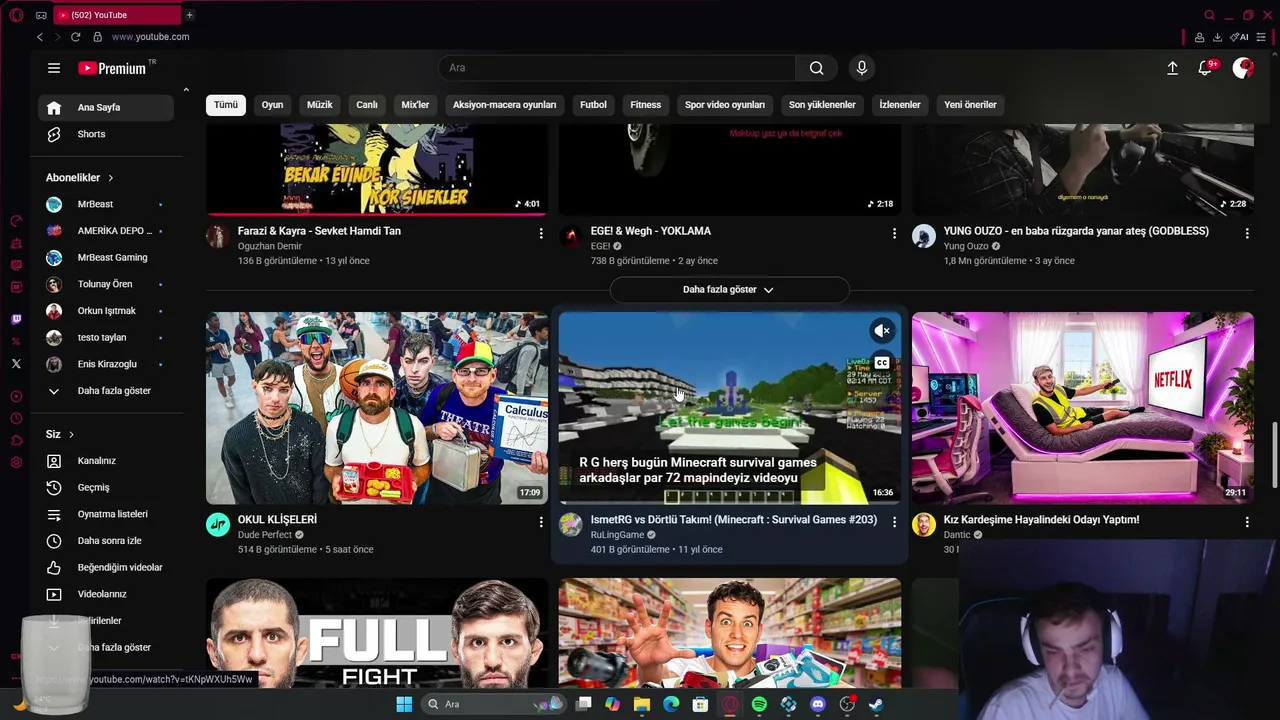The image size is (1280, 720).
Task: Open the FULL FIGHT video thumbnail
Action: pyautogui.click(x=377, y=633)
